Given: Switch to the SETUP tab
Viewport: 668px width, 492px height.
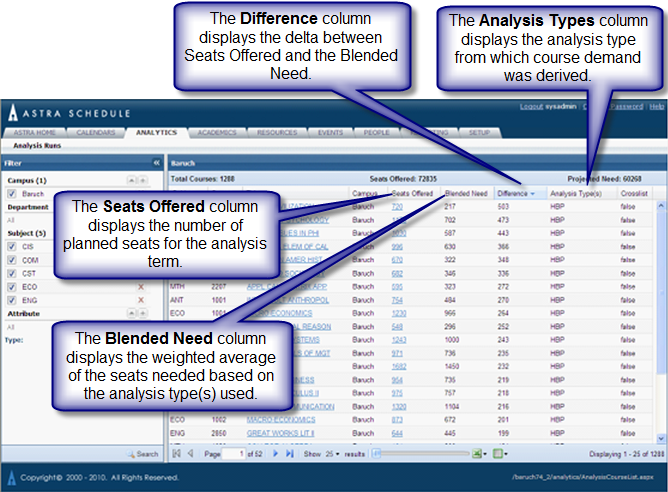Looking at the screenshot, I should [479, 132].
